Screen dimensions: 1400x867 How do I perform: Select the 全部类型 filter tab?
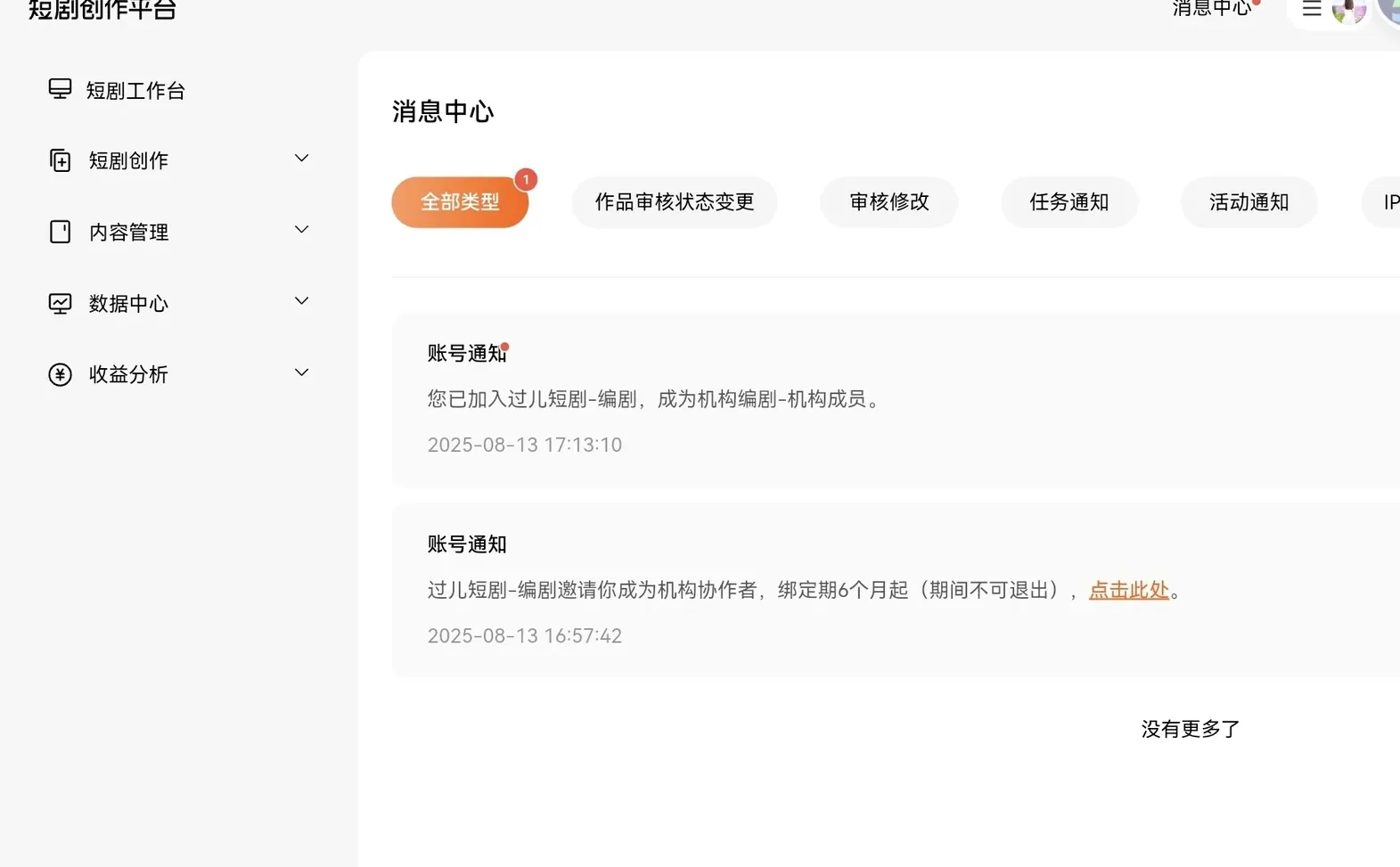[x=460, y=202]
